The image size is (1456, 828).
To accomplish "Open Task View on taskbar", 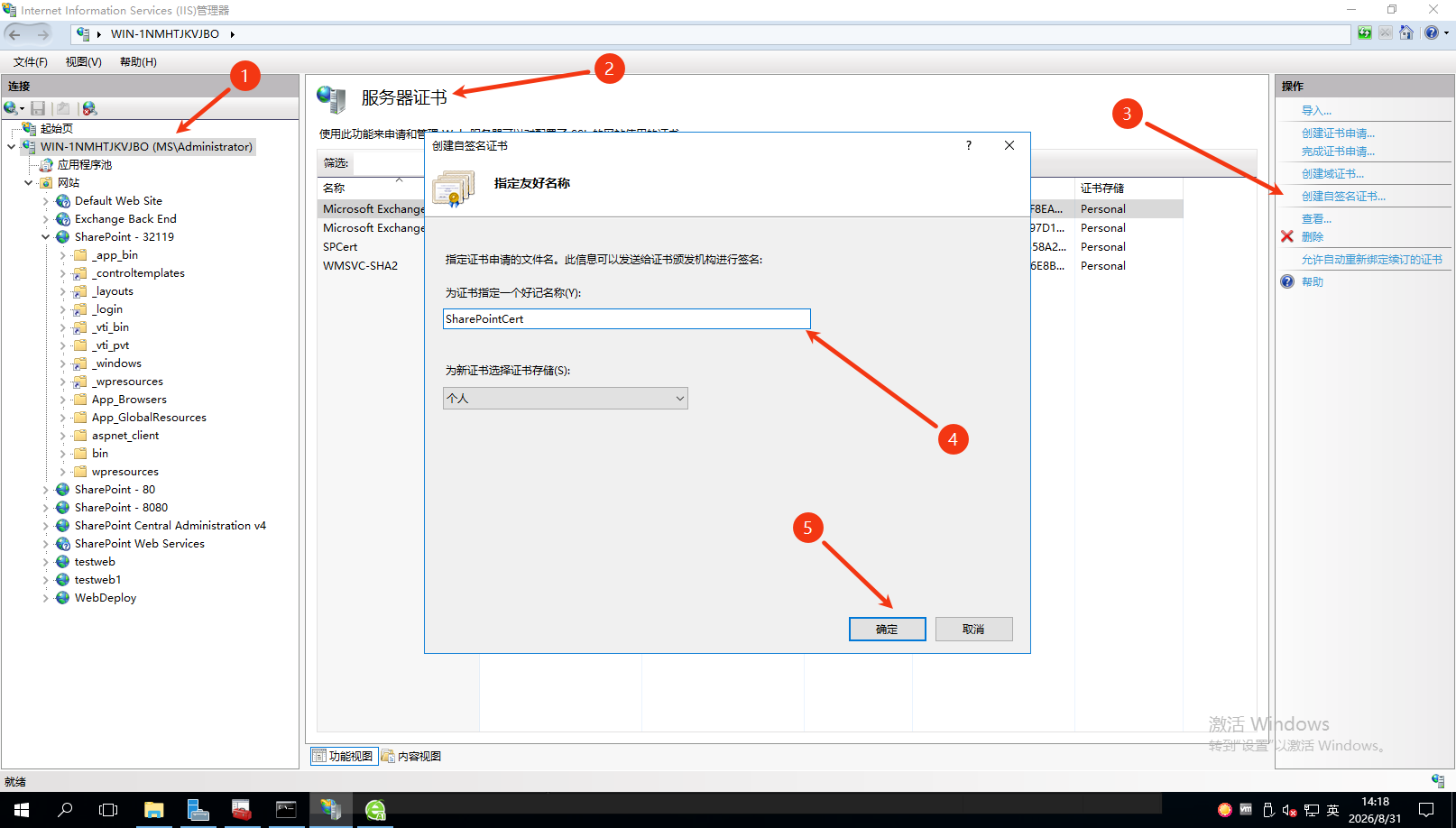I will [x=108, y=810].
